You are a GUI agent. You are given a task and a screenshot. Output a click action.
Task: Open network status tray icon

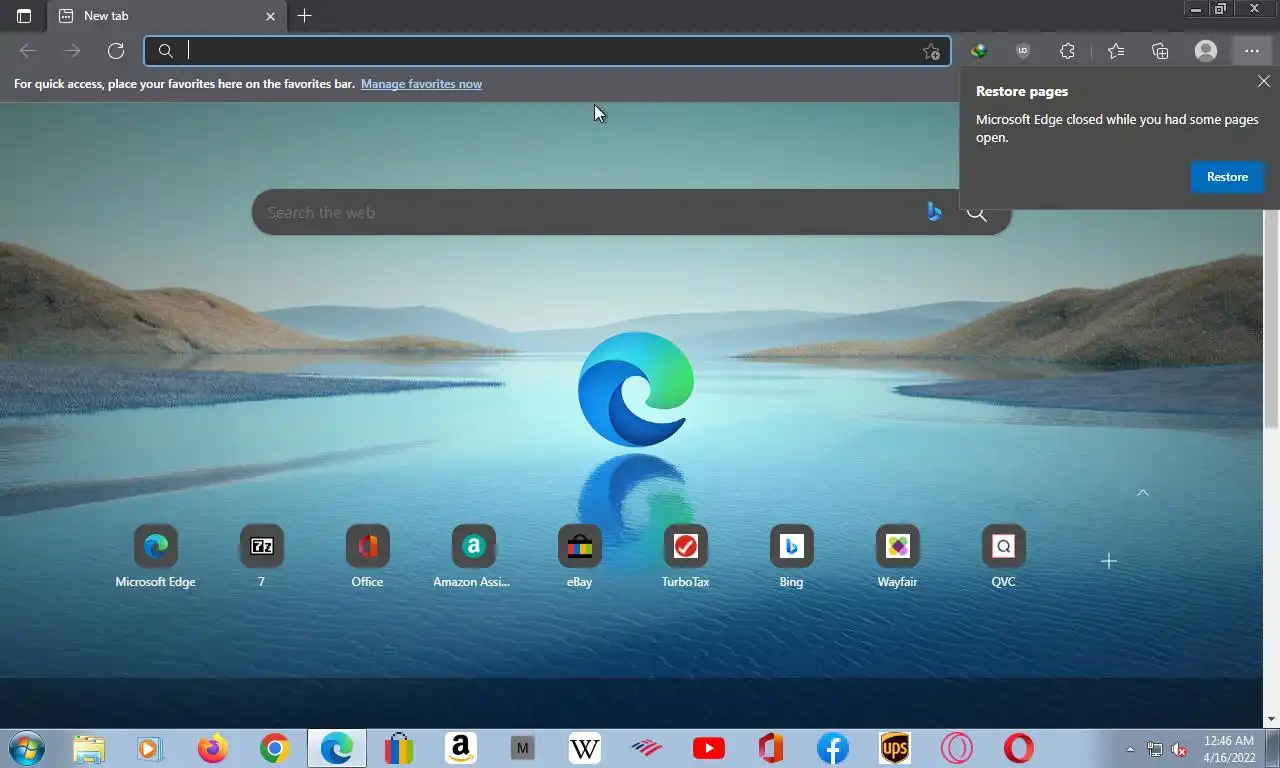(1155, 749)
